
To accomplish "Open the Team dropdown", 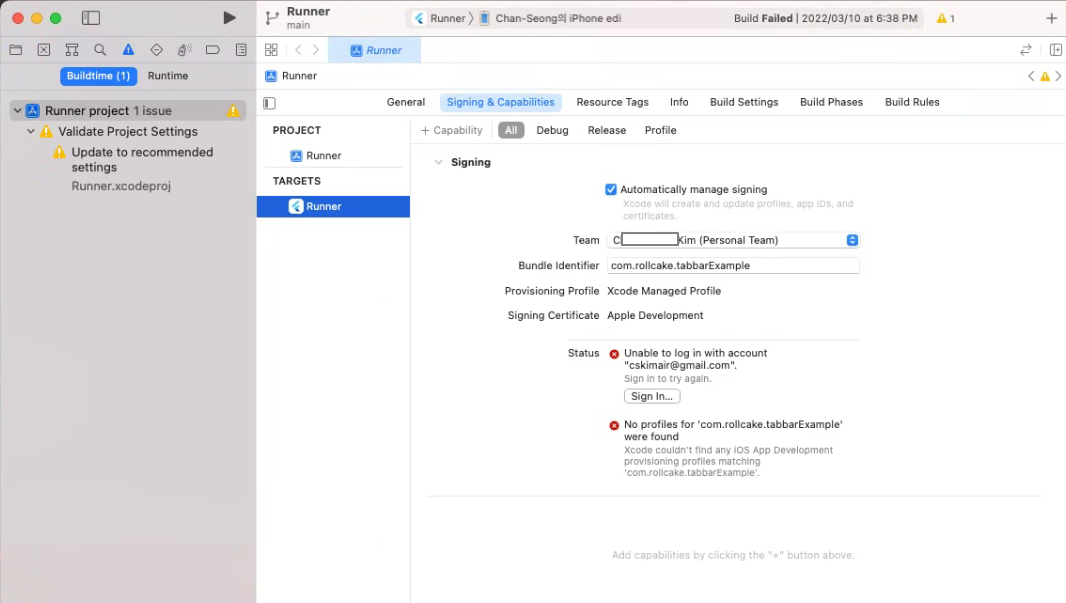I will pos(733,240).
